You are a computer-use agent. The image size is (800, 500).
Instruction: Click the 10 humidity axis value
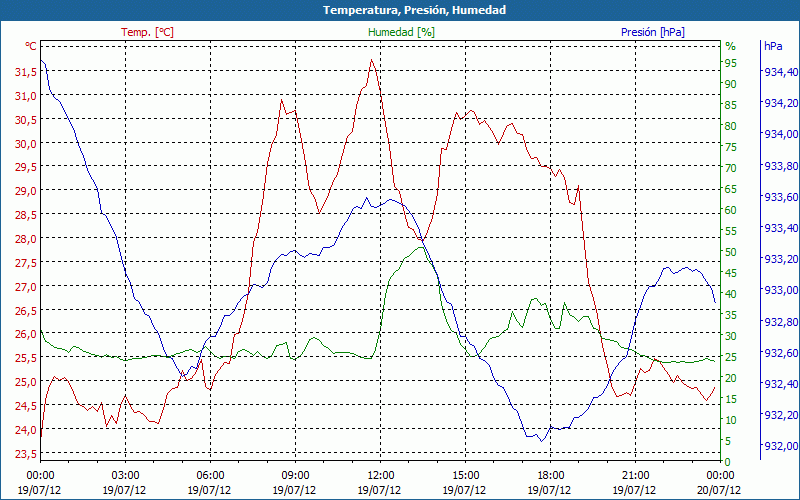(731, 420)
